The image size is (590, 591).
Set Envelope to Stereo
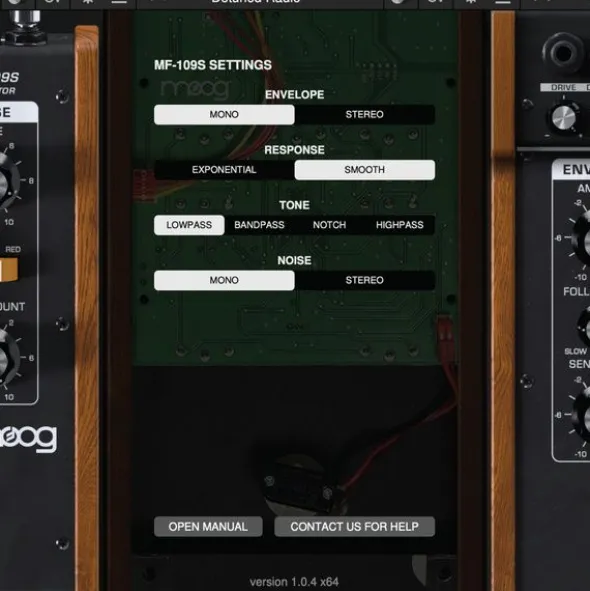365,114
